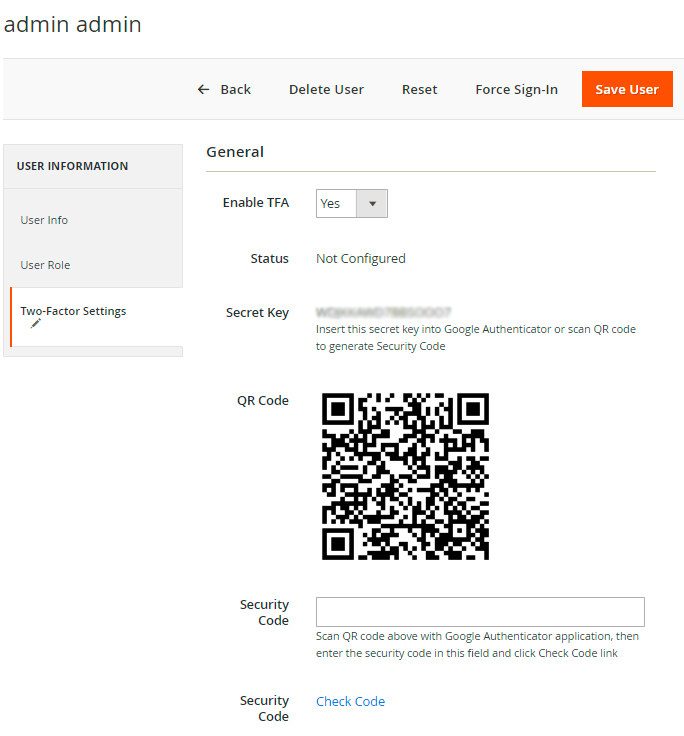
Task: Click the blurred Secret Key value
Action: tap(384, 312)
